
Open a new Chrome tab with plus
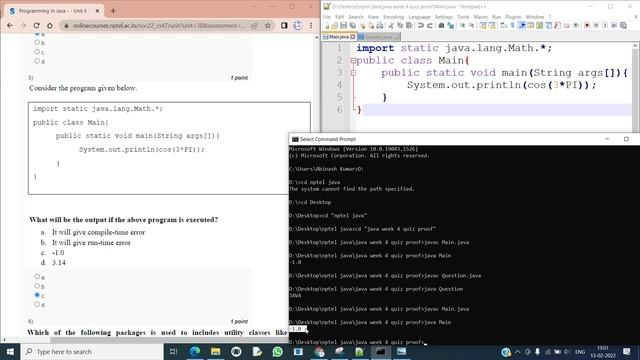click(113, 11)
